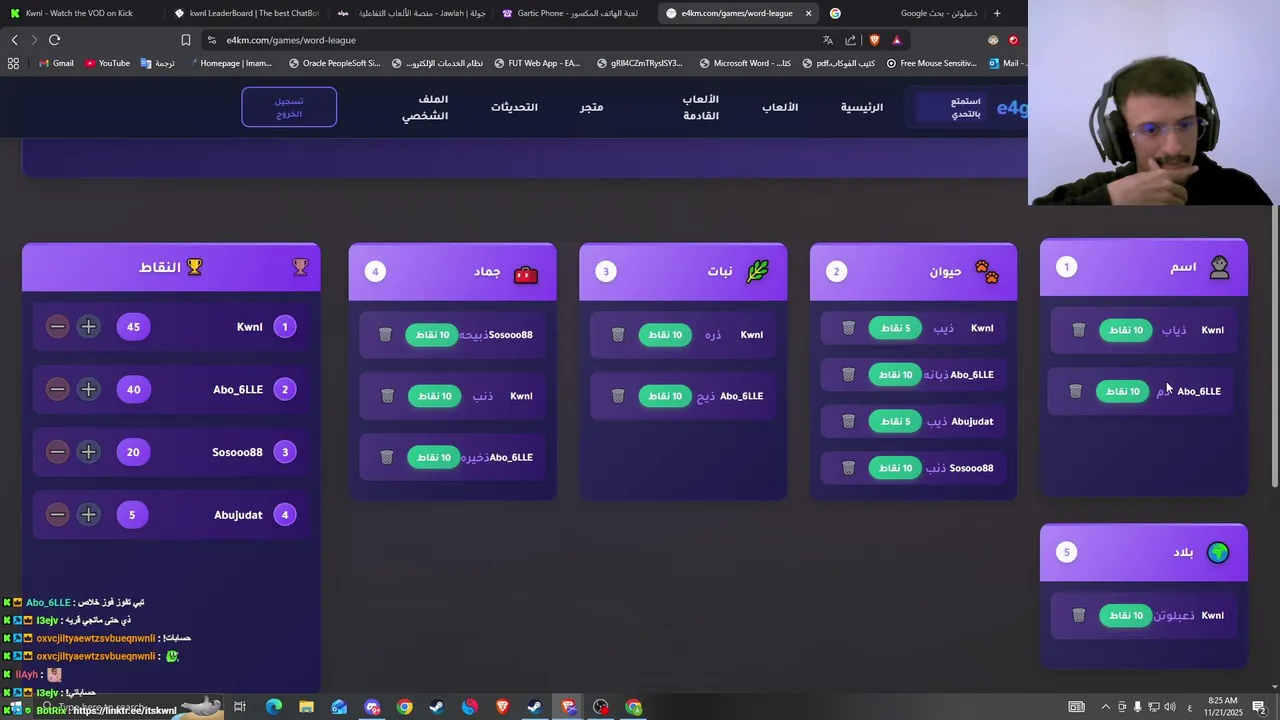Delete Abujudat's ذيب answer trash icon
This screenshot has height=720, width=1280.
pos(848,421)
